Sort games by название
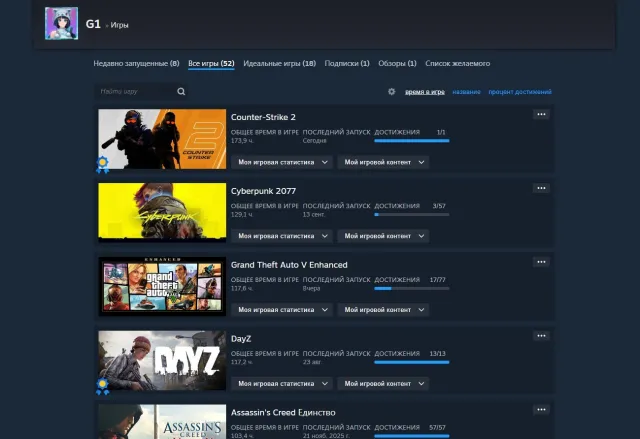Screen dimensions: 640x439 click(467, 92)
